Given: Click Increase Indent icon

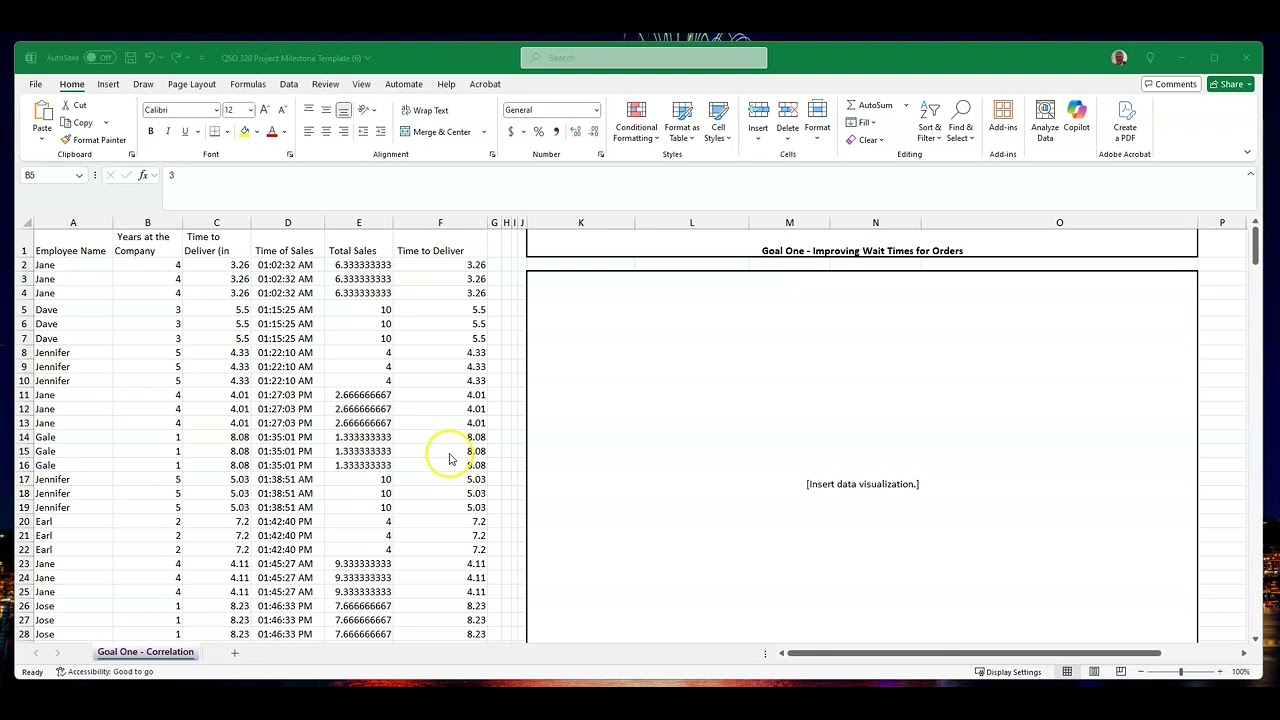Looking at the screenshot, I should [x=381, y=132].
